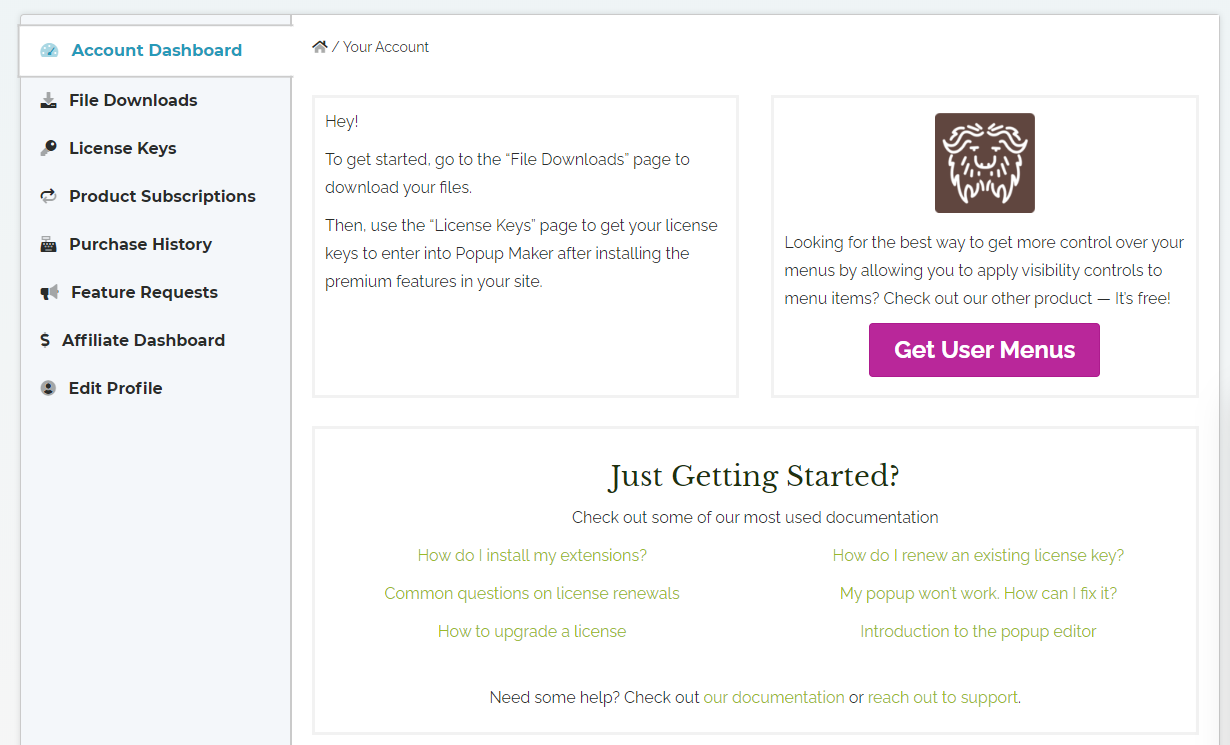Image resolution: width=1230 pixels, height=745 pixels.
Task: Select Product Subscriptions in sidebar
Action: point(162,196)
